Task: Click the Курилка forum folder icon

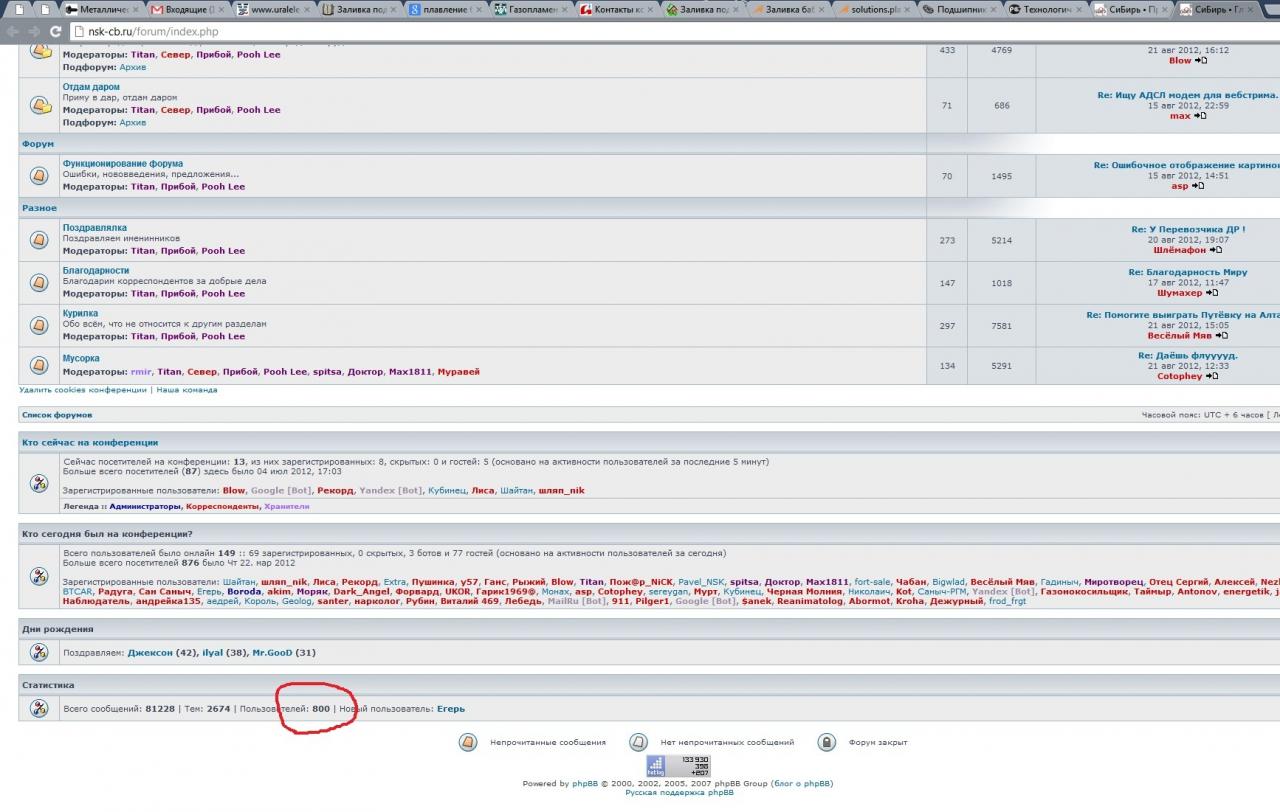Action: [x=39, y=325]
